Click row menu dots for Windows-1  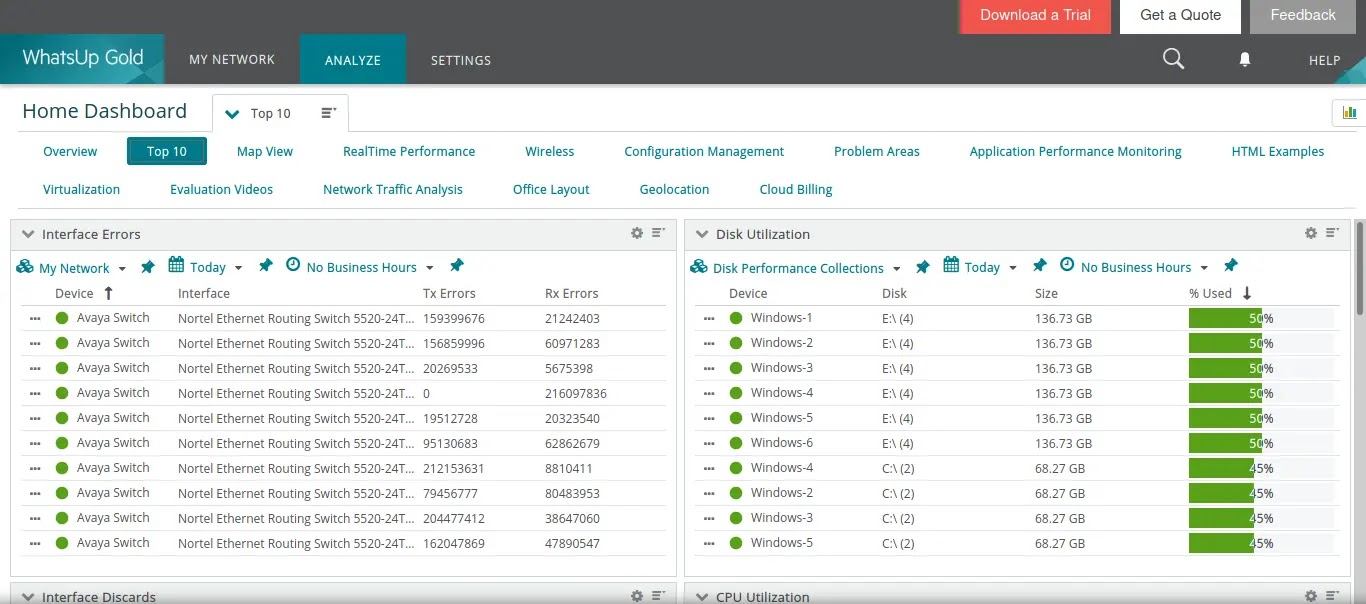pyautogui.click(x=709, y=318)
